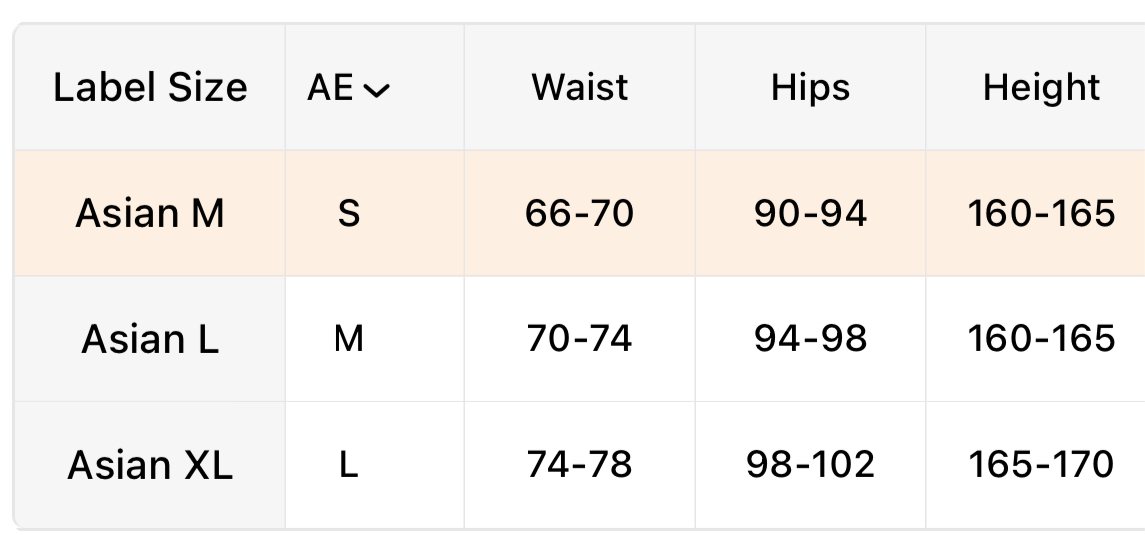Click hips measurement 94-98
The width and height of the screenshot is (1145, 535).
(x=810, y=339)
